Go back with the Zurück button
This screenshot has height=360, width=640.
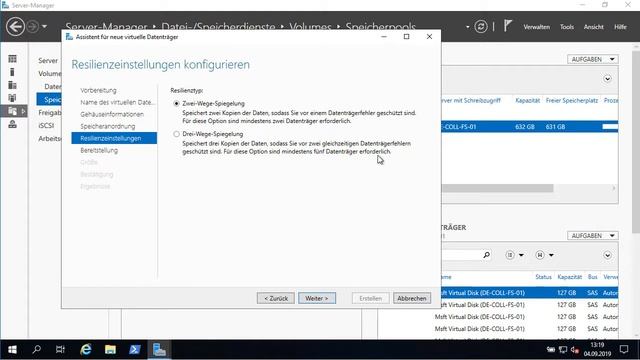coord(276,298)
